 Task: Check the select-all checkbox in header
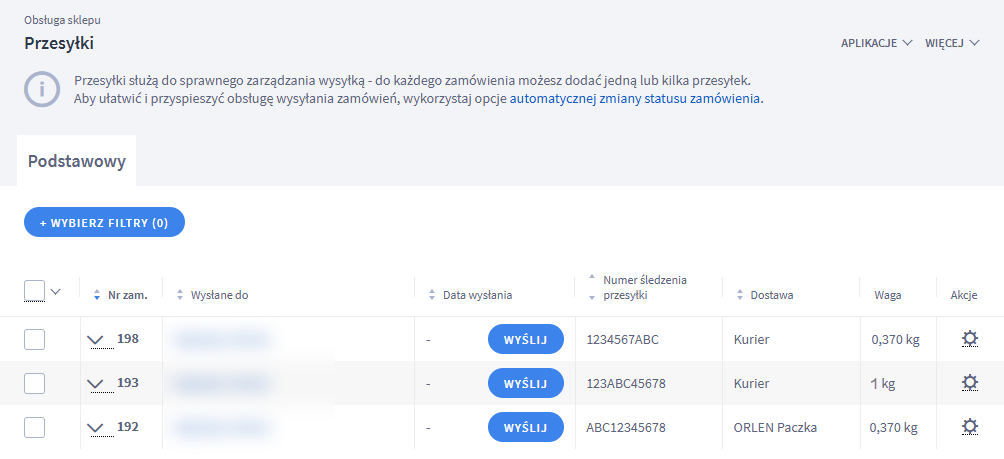coord(34,291)
